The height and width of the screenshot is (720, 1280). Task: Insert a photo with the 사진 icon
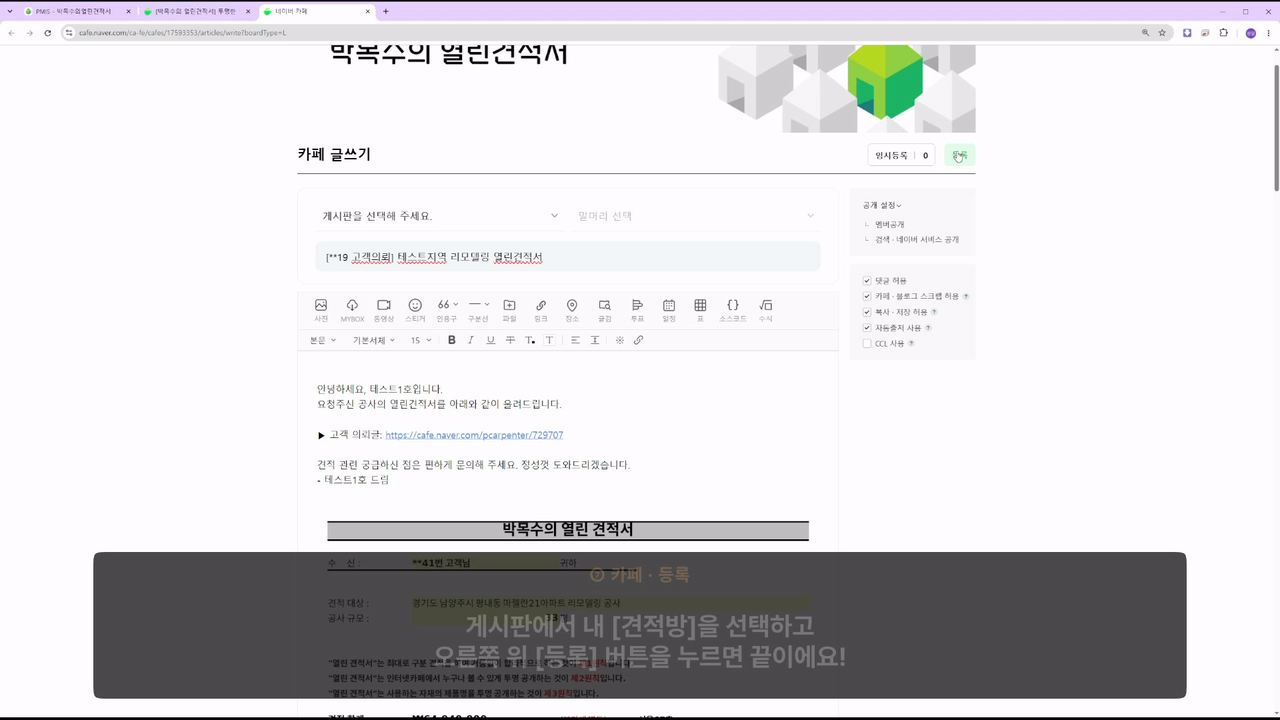(321, 310)
